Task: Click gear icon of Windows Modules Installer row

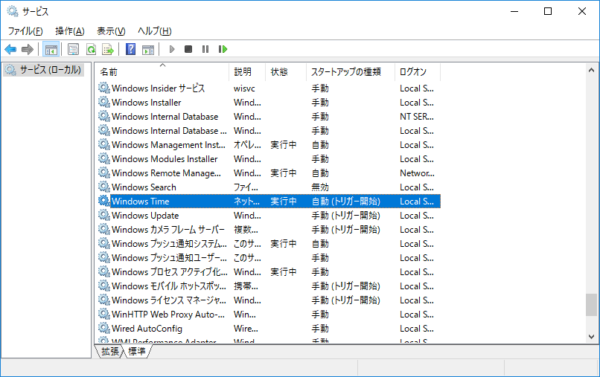Action: pos(104,158)
